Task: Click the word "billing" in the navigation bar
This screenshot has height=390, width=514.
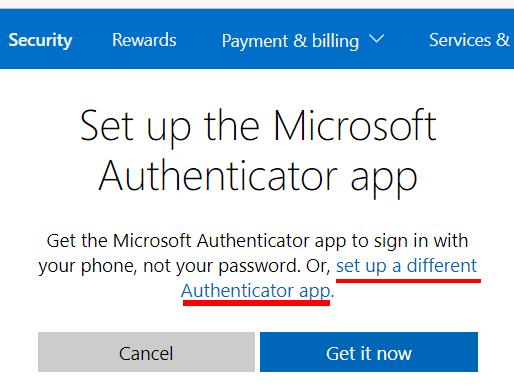Action: pyautogui.click(x=335, y=41)
